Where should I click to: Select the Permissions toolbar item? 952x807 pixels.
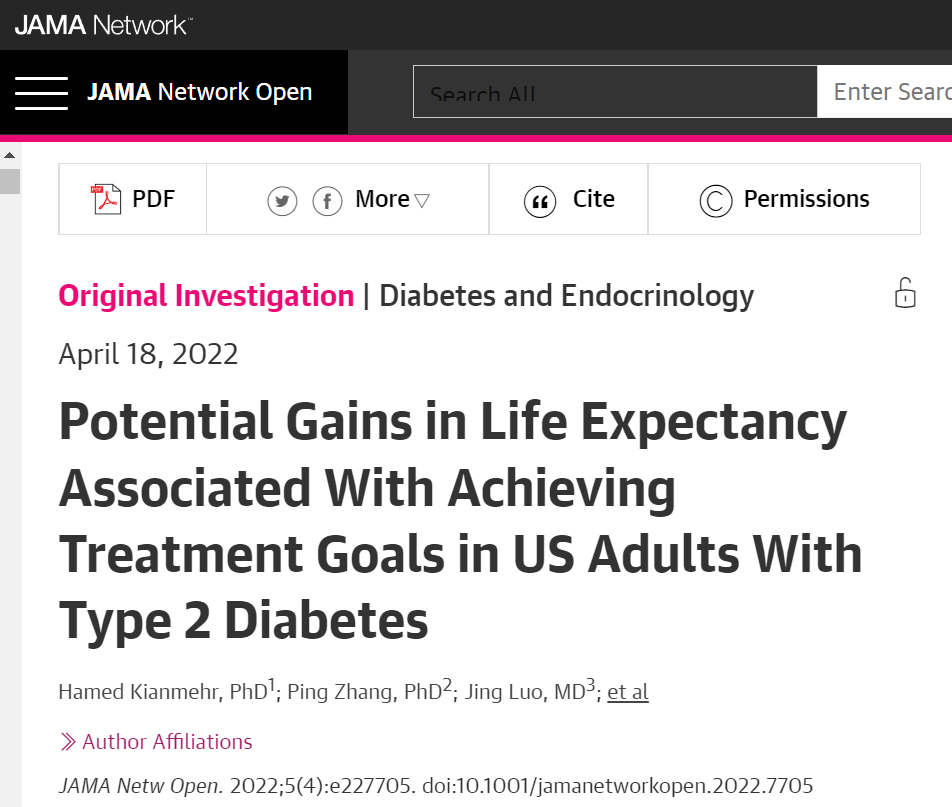click(784, 199)
